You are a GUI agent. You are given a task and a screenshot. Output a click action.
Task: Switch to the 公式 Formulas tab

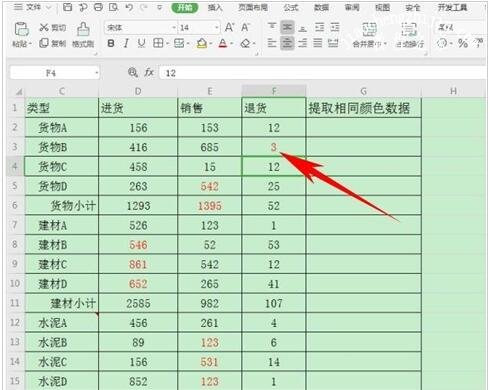coord(291,7)
